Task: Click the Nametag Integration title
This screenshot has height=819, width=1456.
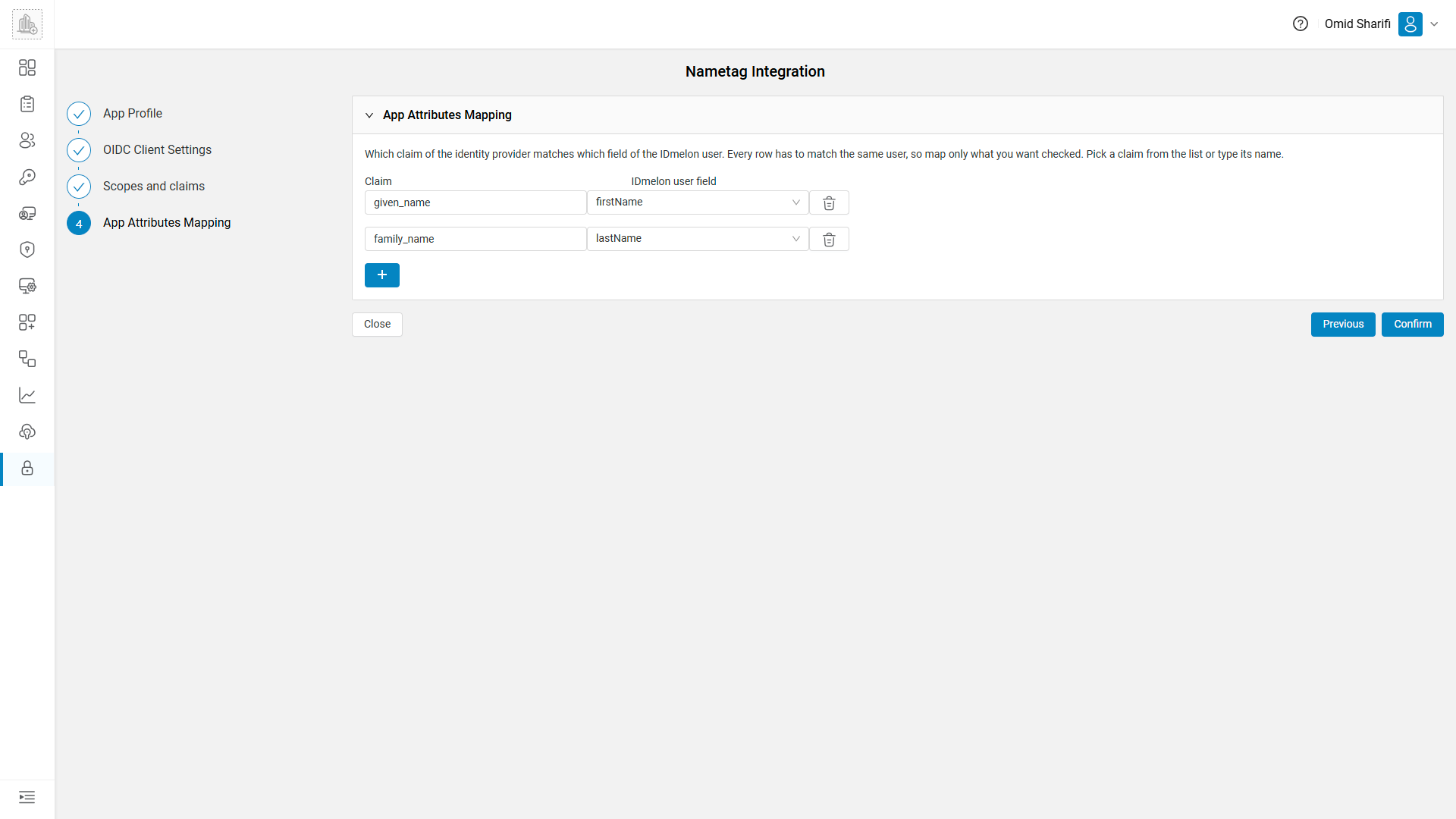Action: (x=755, y=71)
